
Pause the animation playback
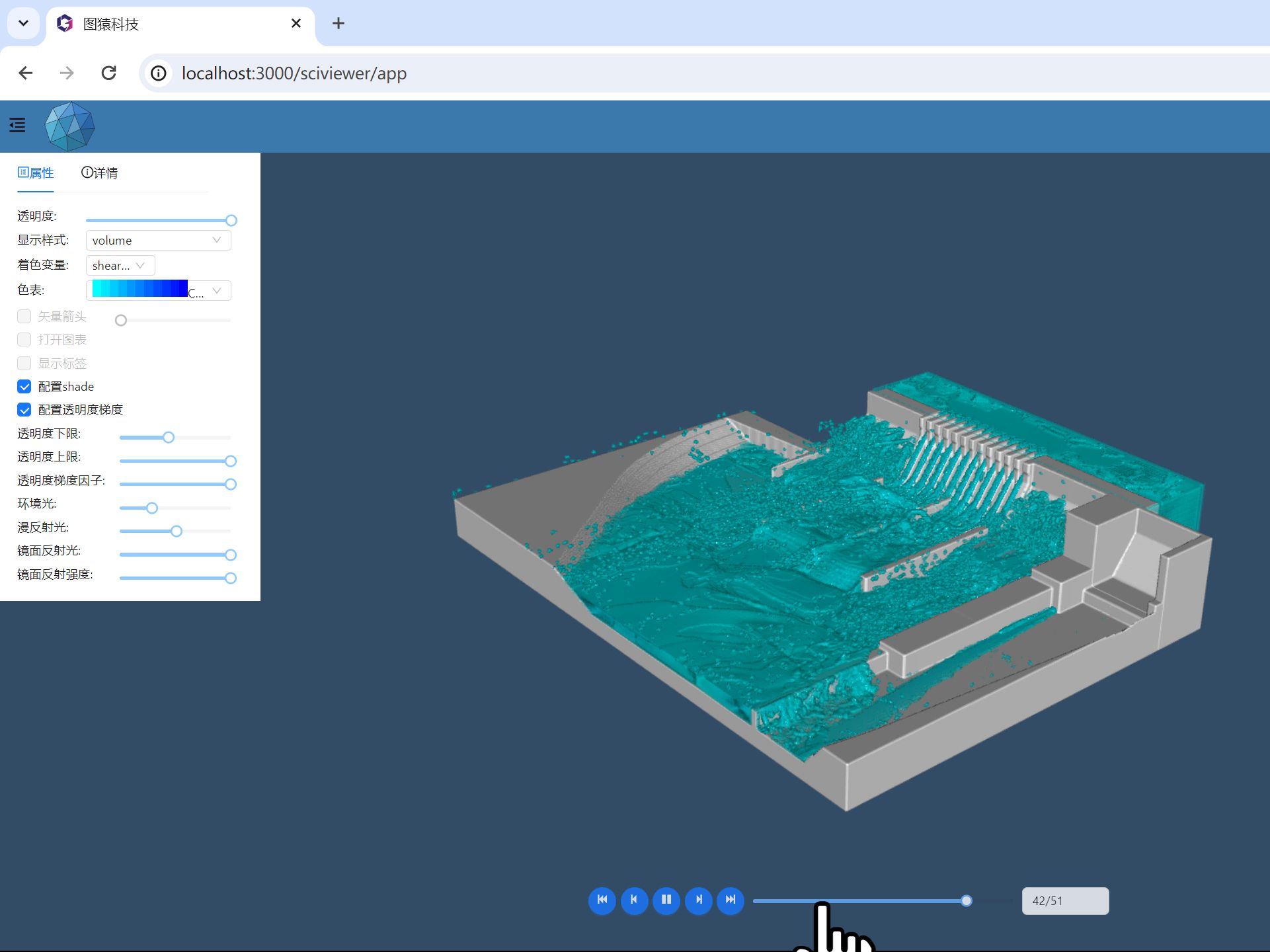pos(666,900)
